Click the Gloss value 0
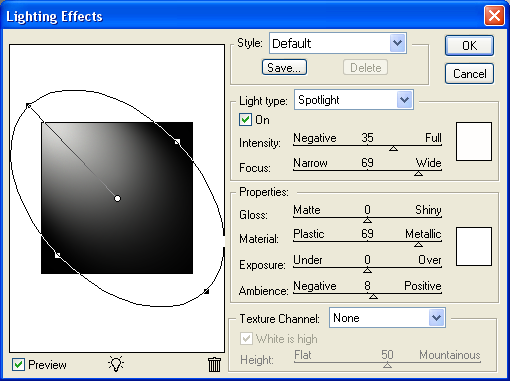Screen dimensions: 510x381 pos(367,210)
